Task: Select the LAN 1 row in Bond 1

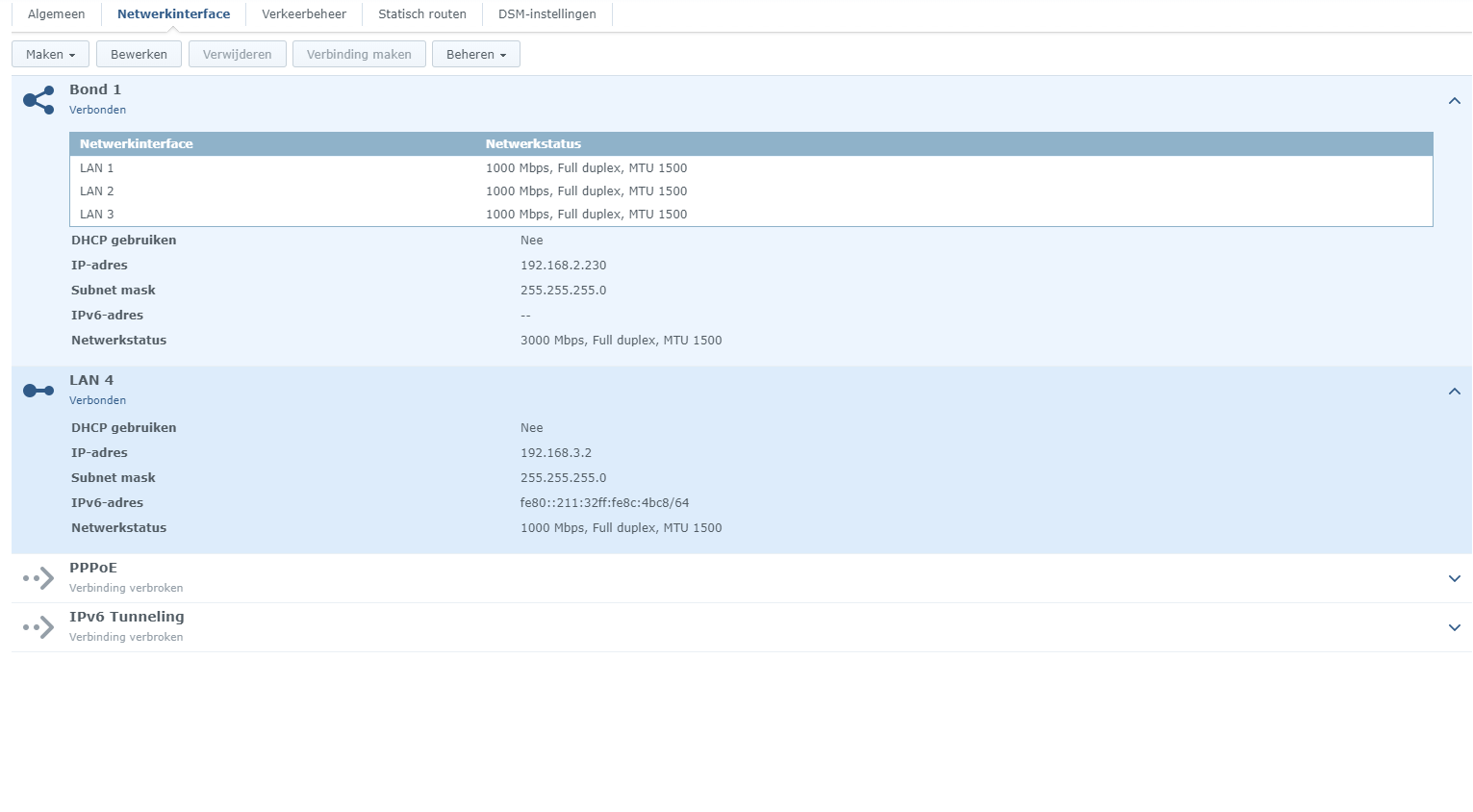Action: pos(751,168)
